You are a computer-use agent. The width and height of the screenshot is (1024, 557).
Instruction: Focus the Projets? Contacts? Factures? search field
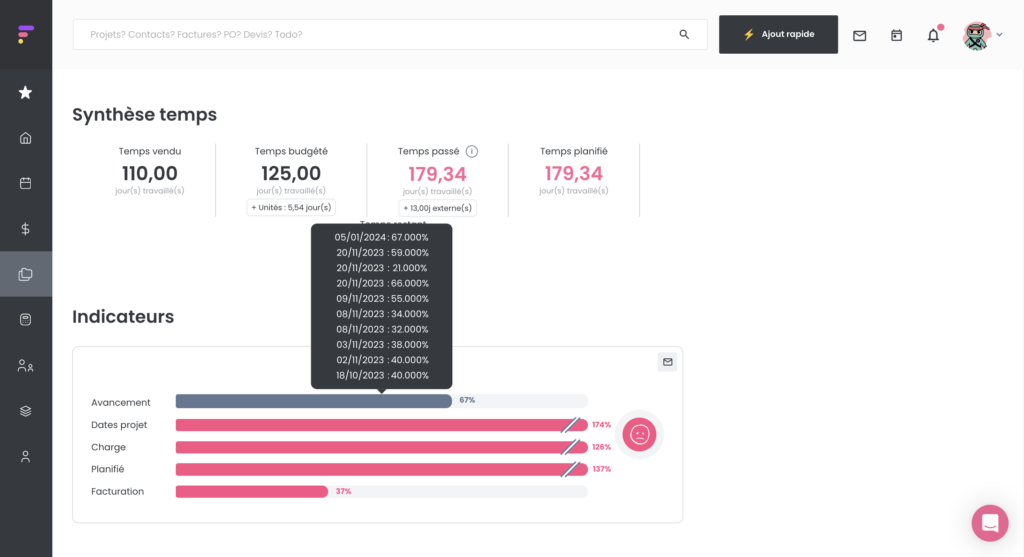click(x=390, y=34)
